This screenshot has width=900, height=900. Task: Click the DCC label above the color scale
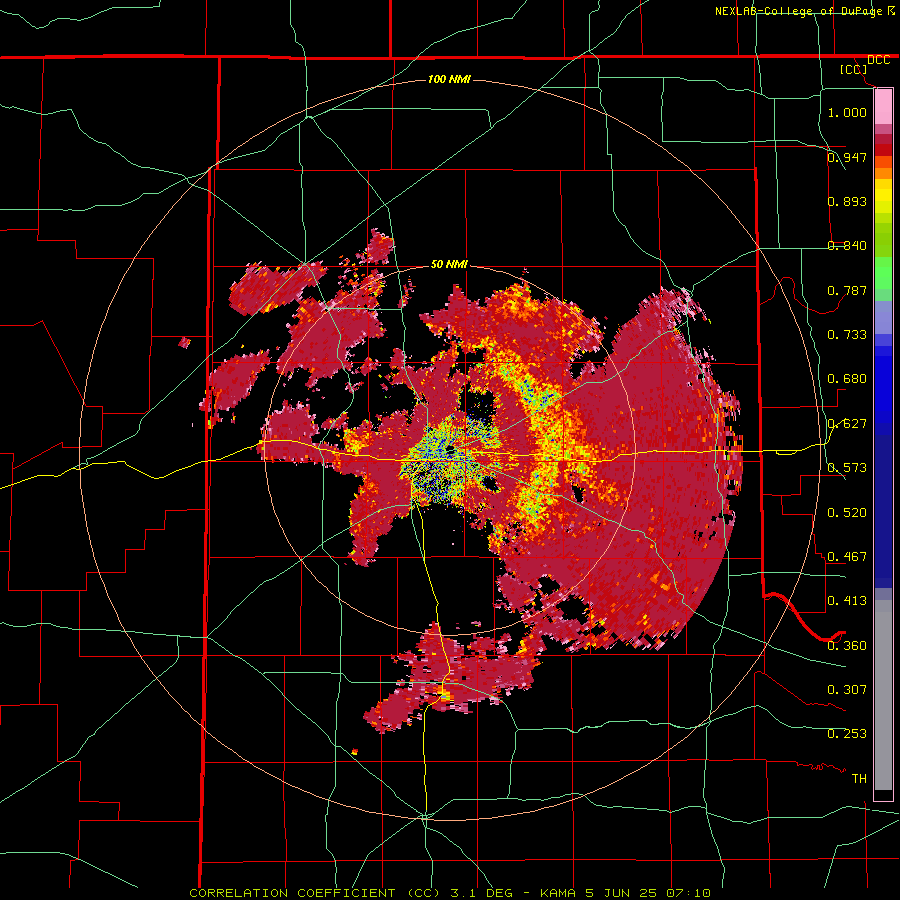click(x=878, y=60)
